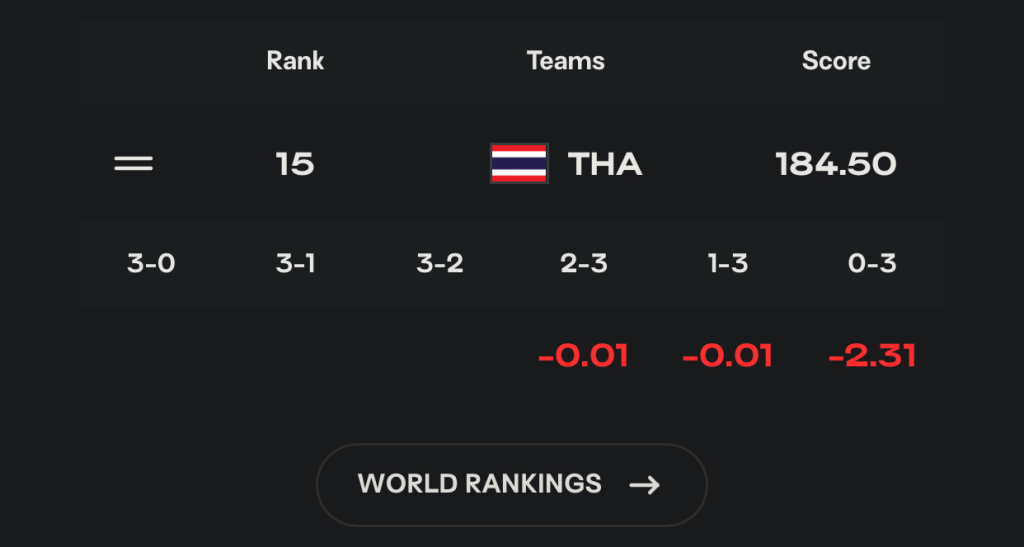Select the 3-0 result column
This screenshot has width=1024, height=547.
point(151,264)
